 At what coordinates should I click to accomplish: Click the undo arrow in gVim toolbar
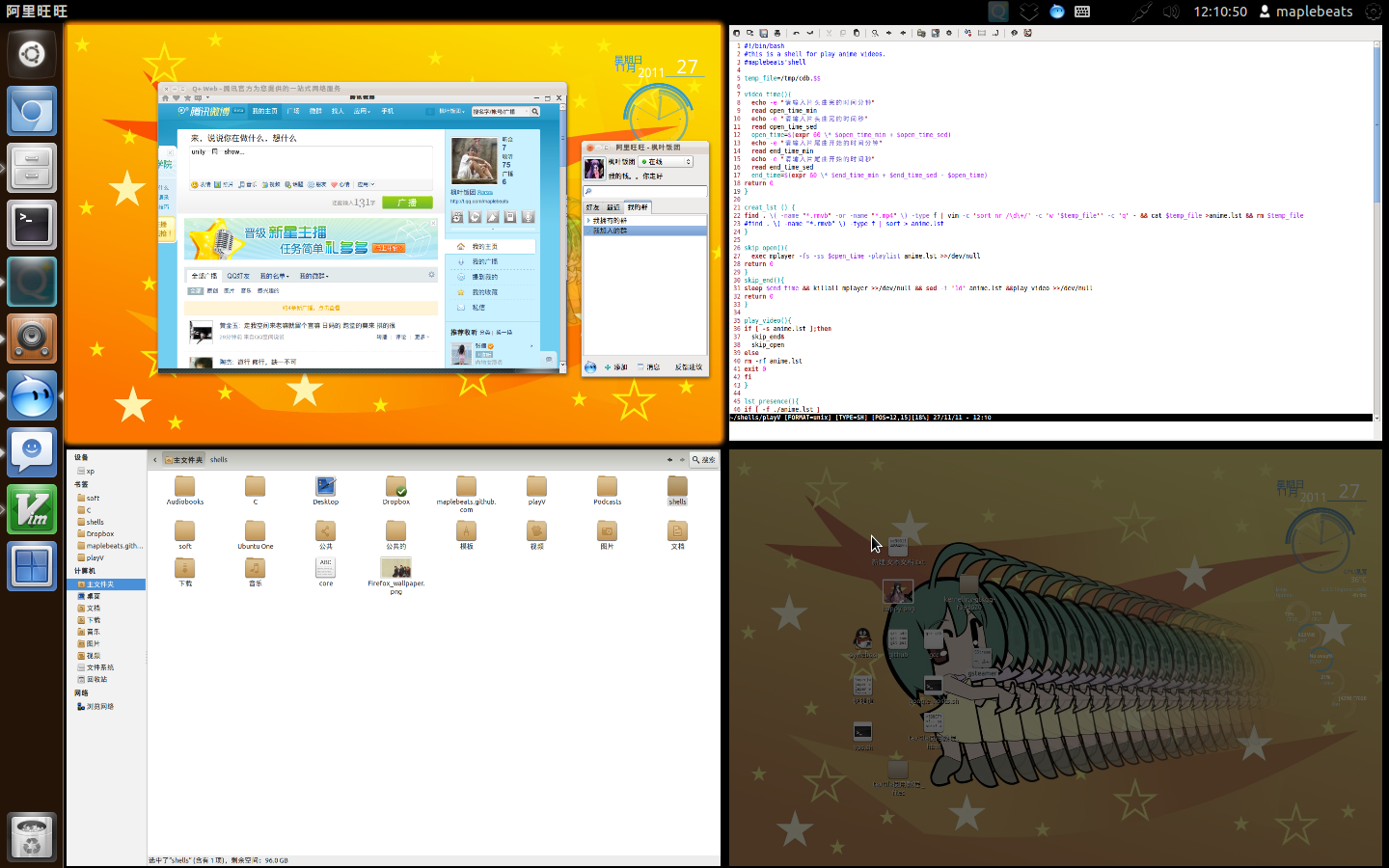tap(796, 33)
